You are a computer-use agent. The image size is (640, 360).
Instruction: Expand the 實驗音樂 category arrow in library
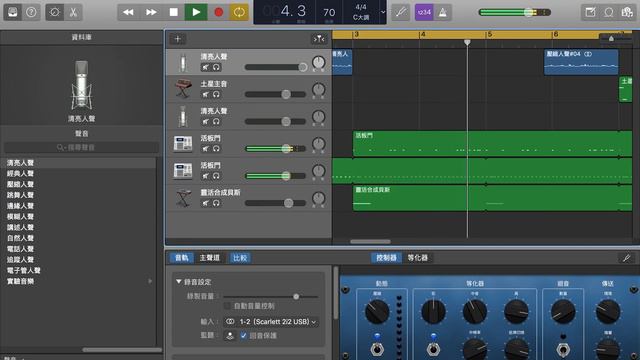[x=150, y=281]
